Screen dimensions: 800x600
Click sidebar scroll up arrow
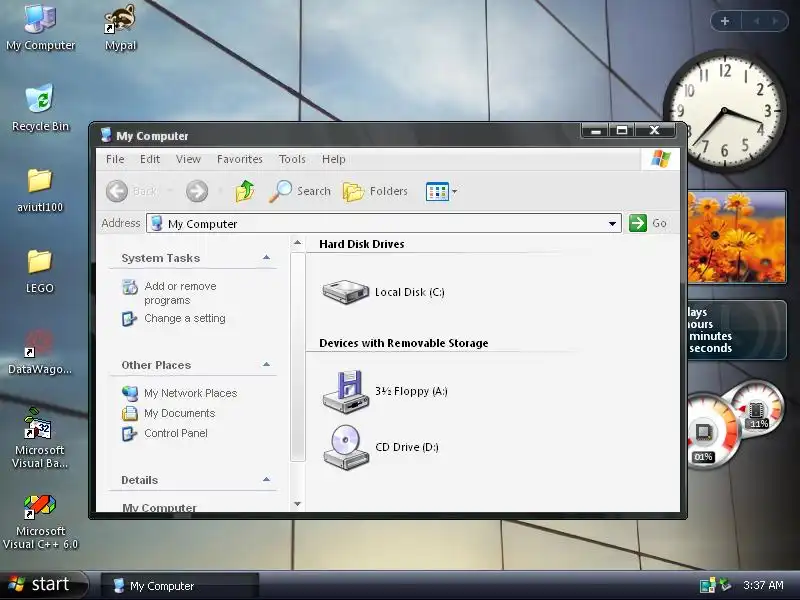[x=297, y=243]
